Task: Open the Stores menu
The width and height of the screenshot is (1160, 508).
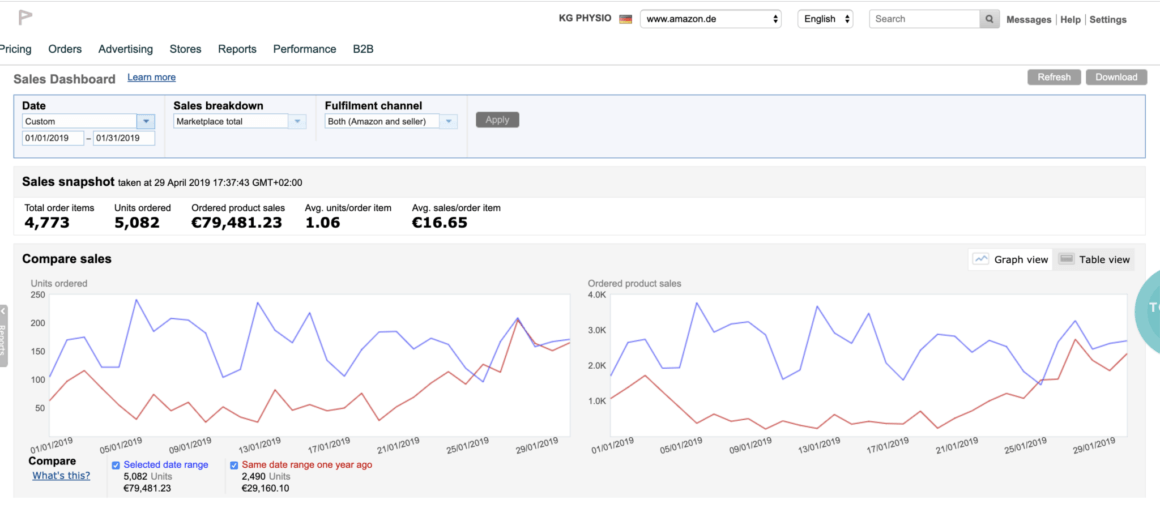Action: click(x=185, y=50)
